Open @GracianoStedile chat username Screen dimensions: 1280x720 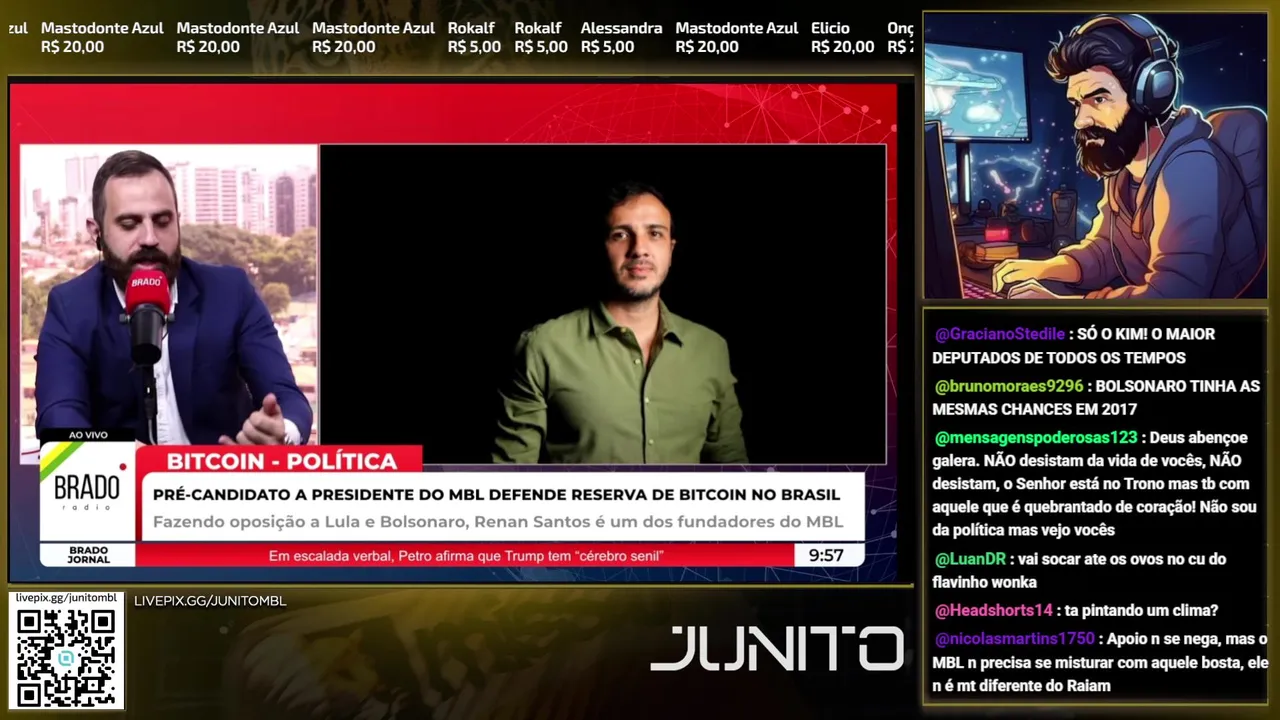click(x=999, y=334)
